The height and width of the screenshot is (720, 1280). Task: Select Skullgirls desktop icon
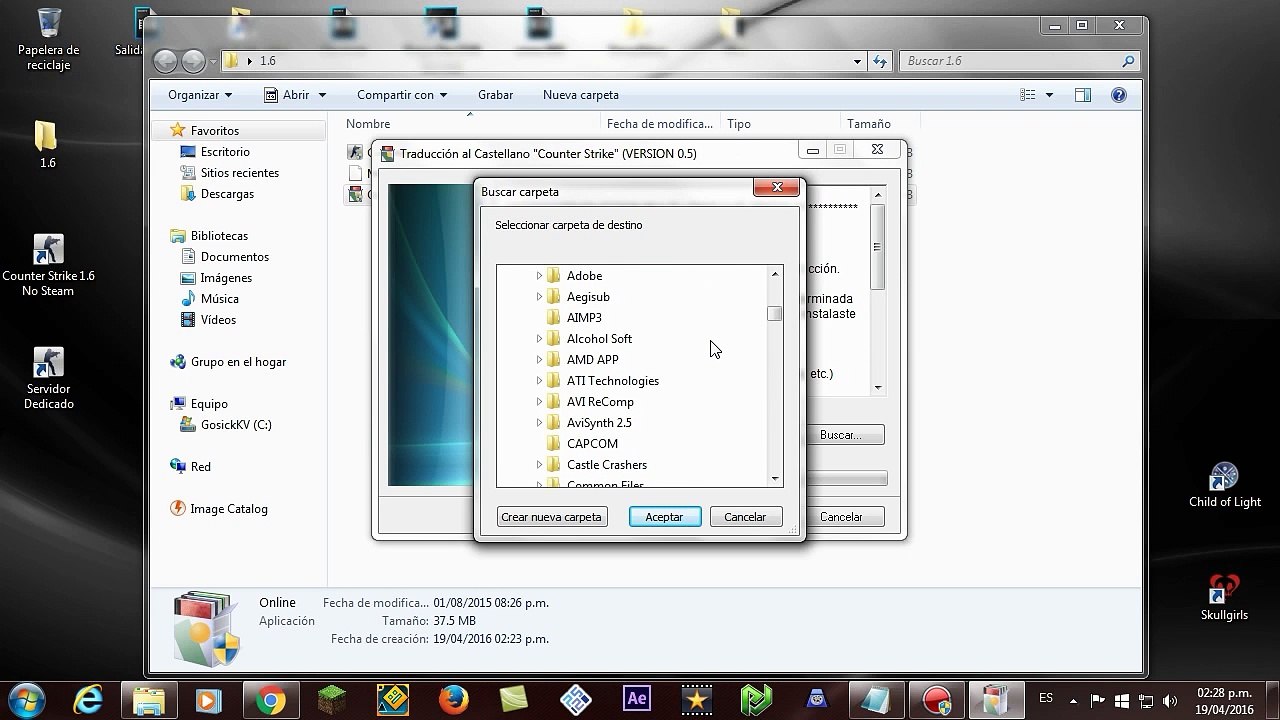point(1225,598)
